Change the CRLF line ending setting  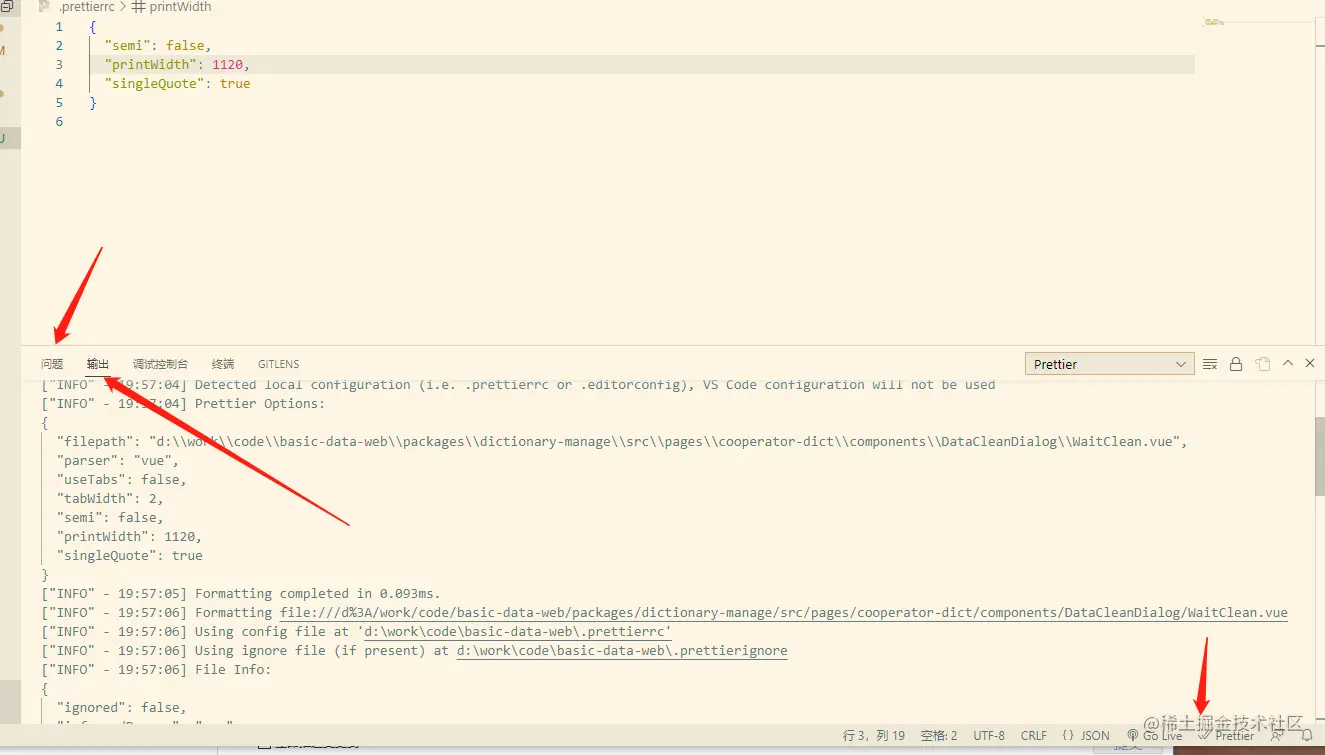pyautogui.click(x=1034, y=736)
